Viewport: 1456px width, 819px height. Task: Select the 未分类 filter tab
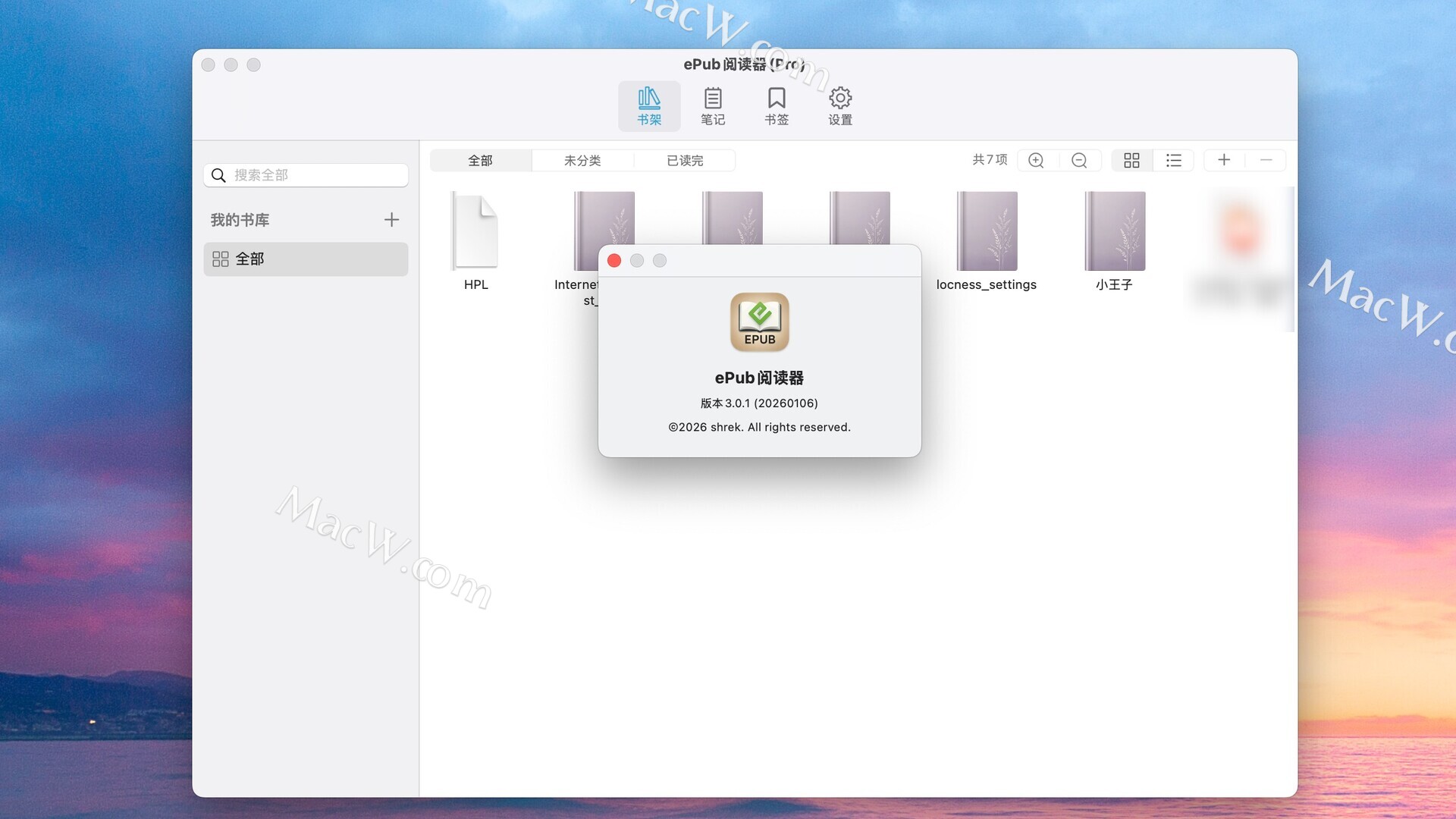point(582,161)
